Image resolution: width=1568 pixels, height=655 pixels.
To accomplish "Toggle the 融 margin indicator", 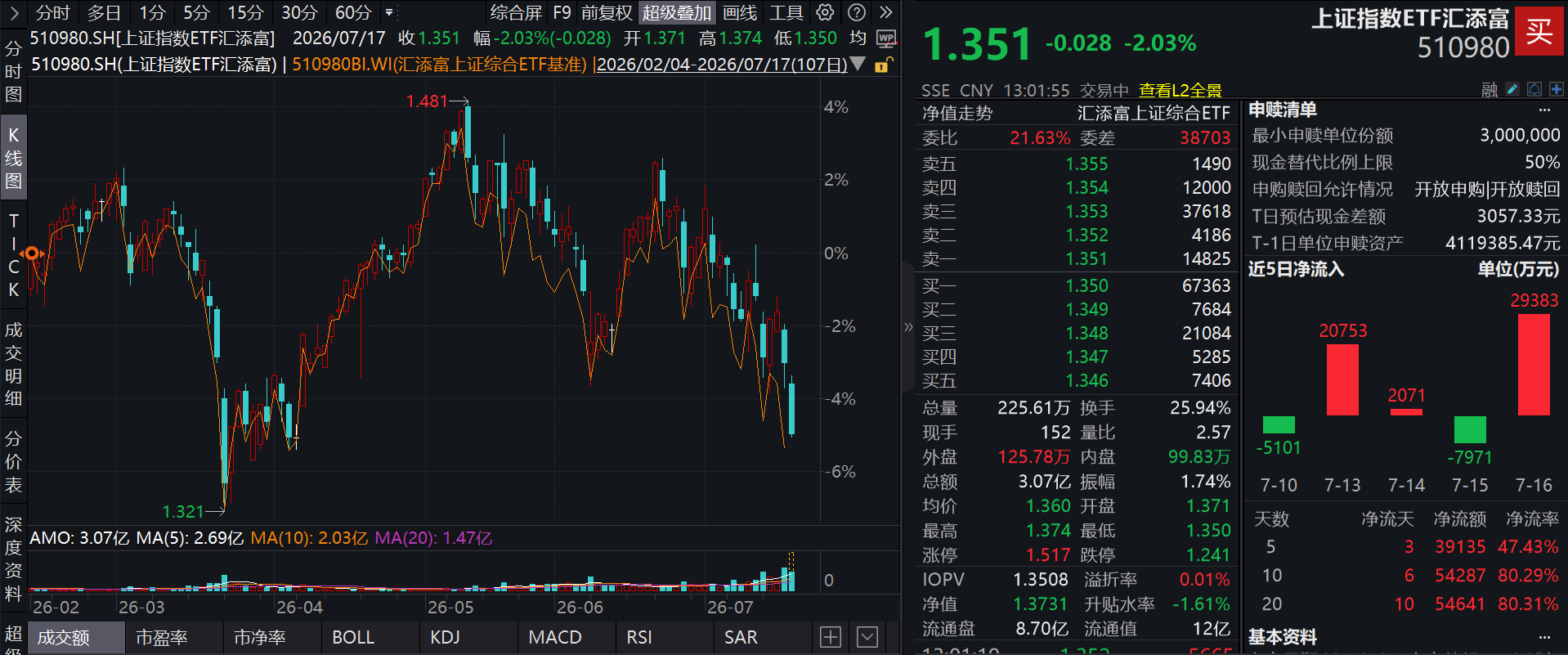I will [1490, 90].
